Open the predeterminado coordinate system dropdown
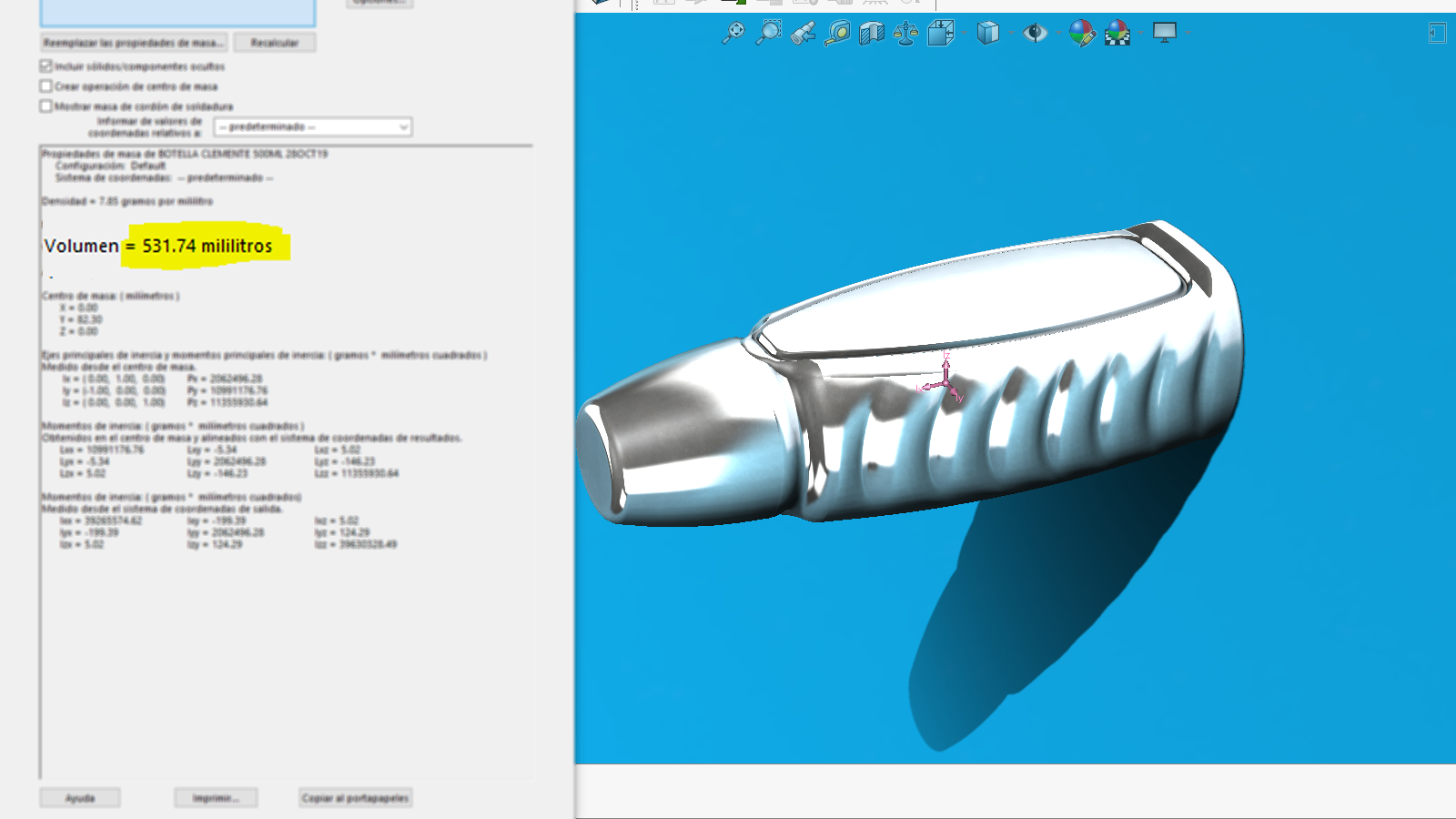 point(312,127)
